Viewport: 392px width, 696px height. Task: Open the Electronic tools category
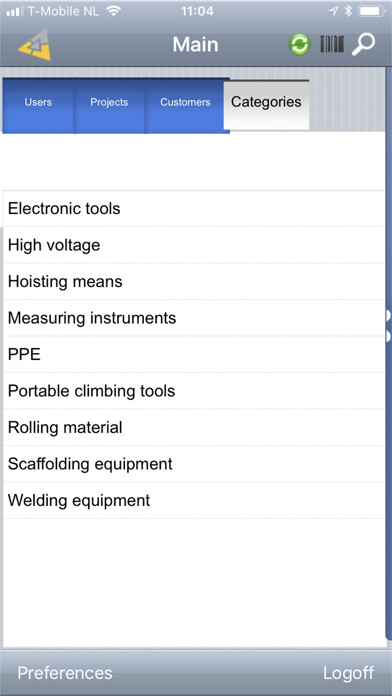pos(194,209)
